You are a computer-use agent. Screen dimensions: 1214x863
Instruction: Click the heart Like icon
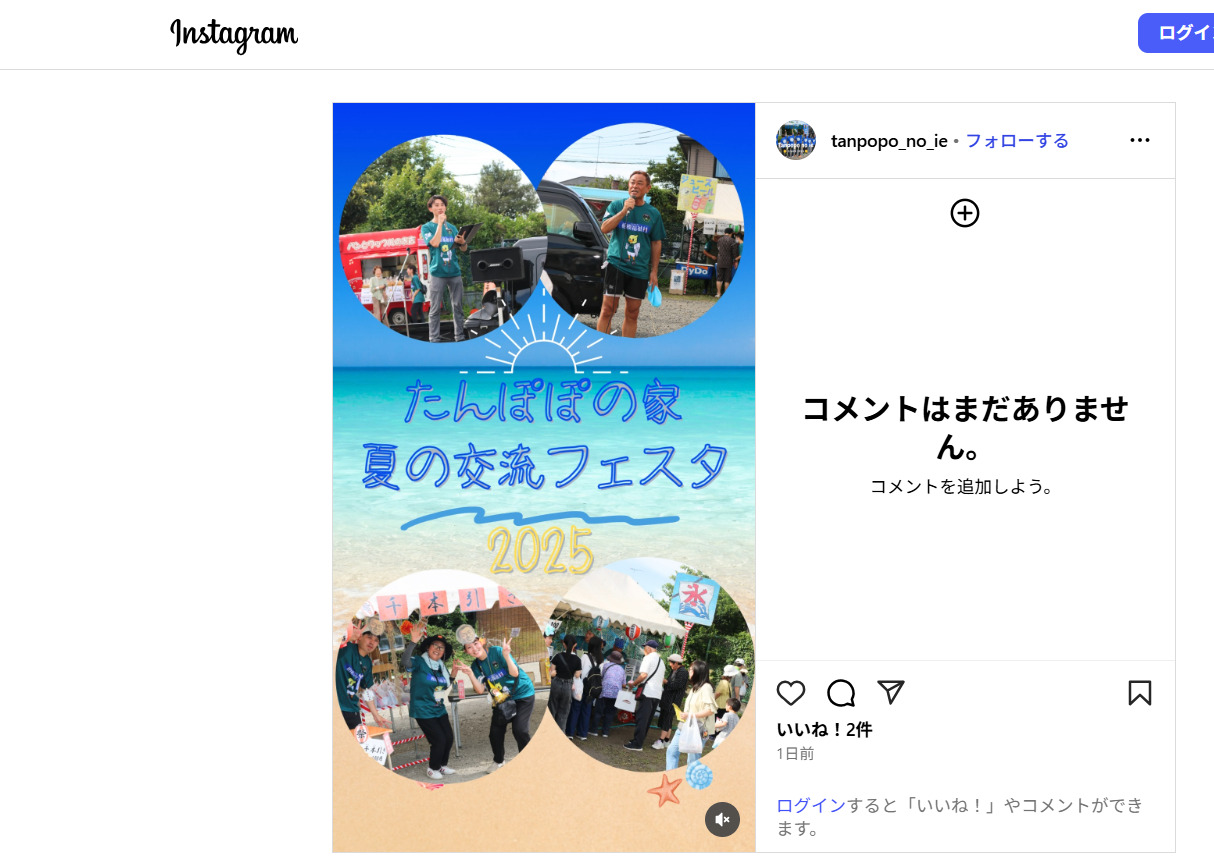791,693
